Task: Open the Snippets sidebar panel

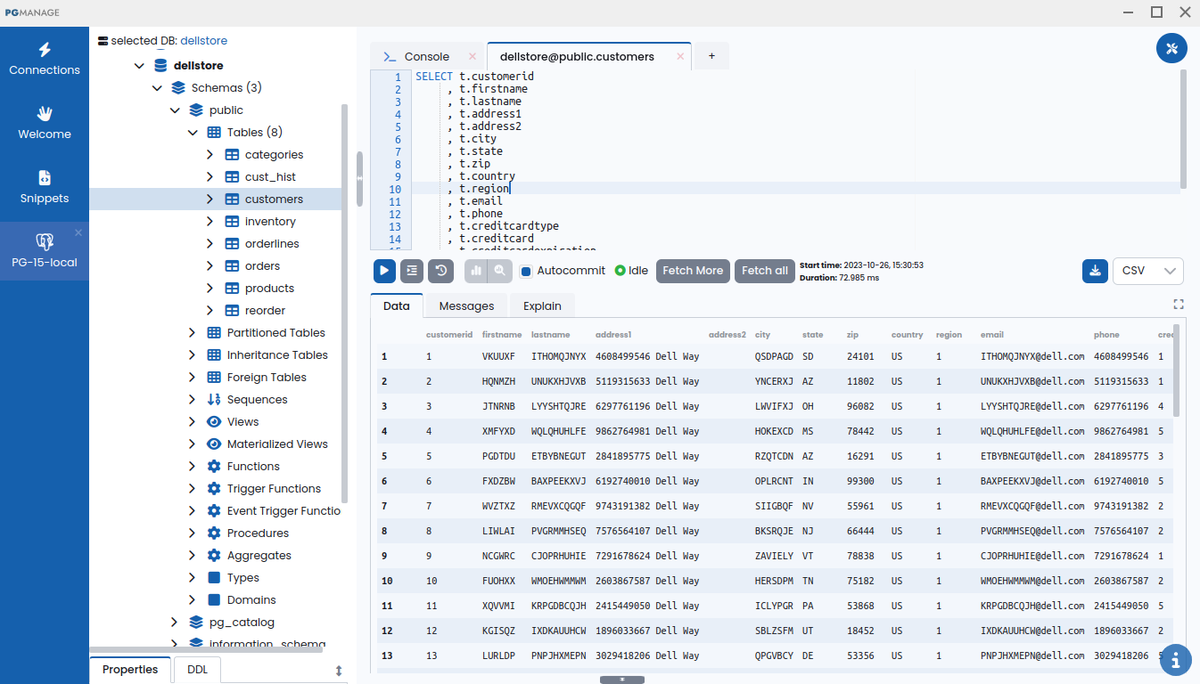Action: coord(44,186)
